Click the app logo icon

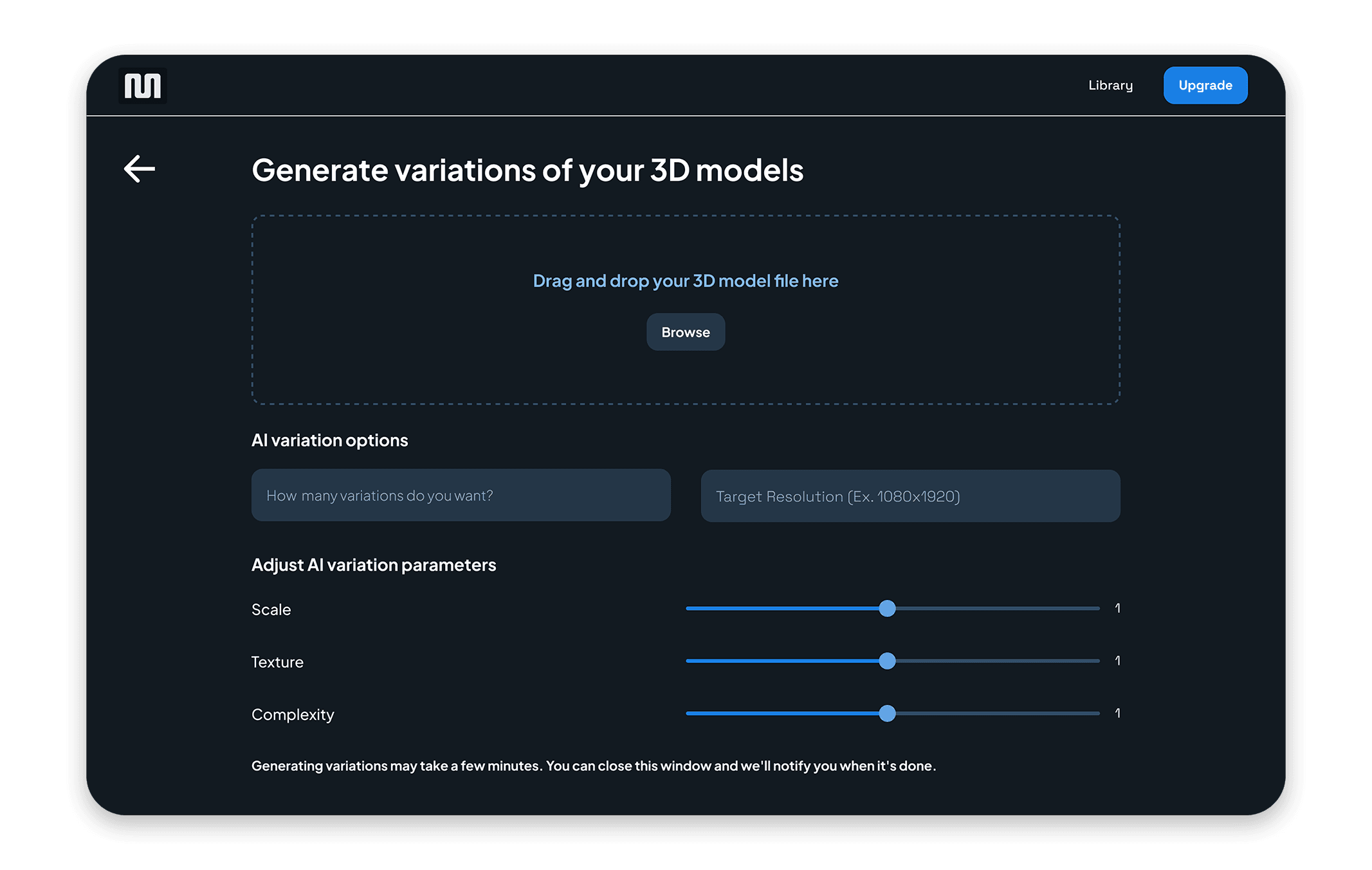click(x=142, y=86)
